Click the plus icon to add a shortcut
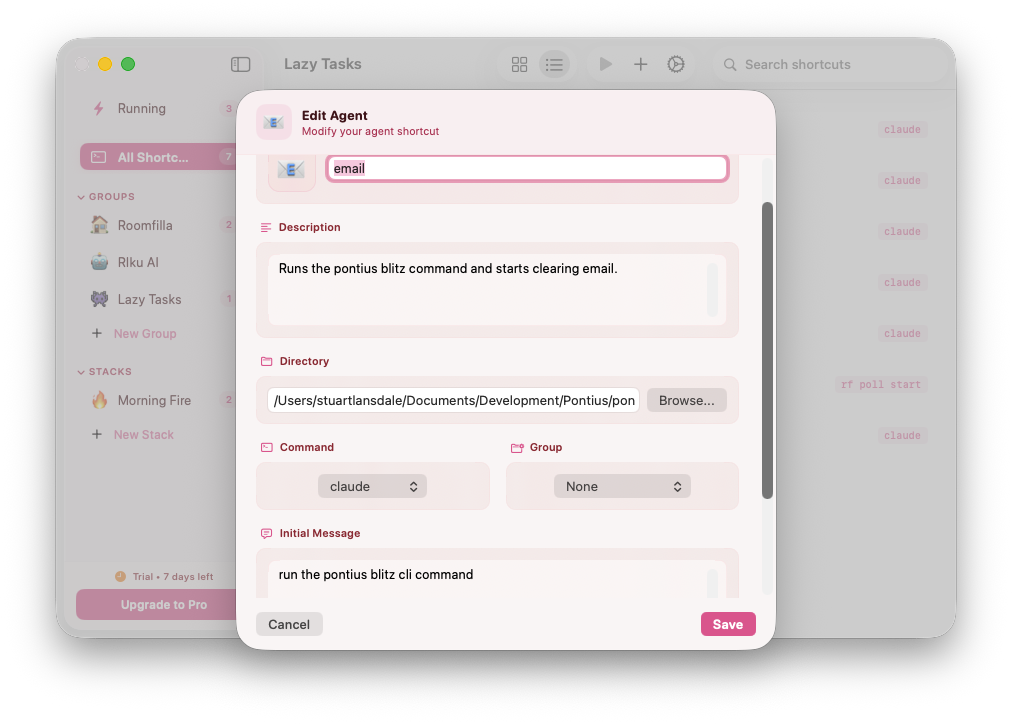Image resolution: width=1012 pixels, height=724 pixels. click(x=641, y=64)
